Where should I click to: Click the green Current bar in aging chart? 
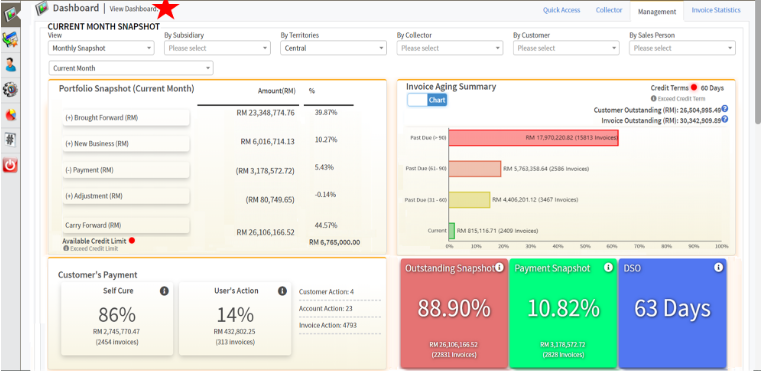coord(452,231)
